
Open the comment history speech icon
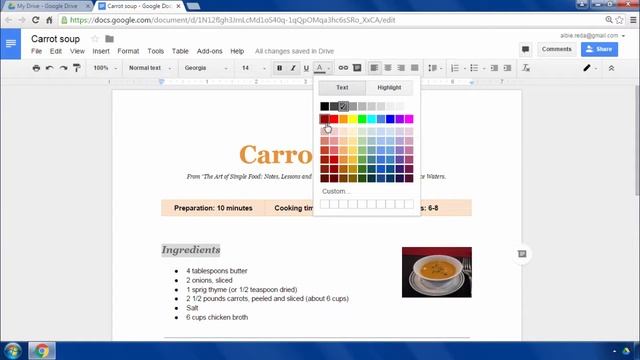pyautogui.click(x=525, y=49)
